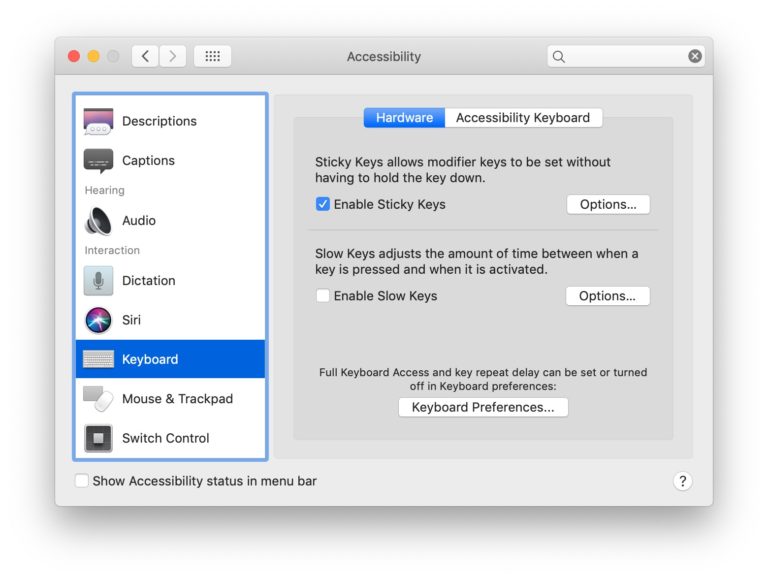Click the Captions speech-bubble icon
The height and width of the screenshot is (579, 768).
(98, 161)
